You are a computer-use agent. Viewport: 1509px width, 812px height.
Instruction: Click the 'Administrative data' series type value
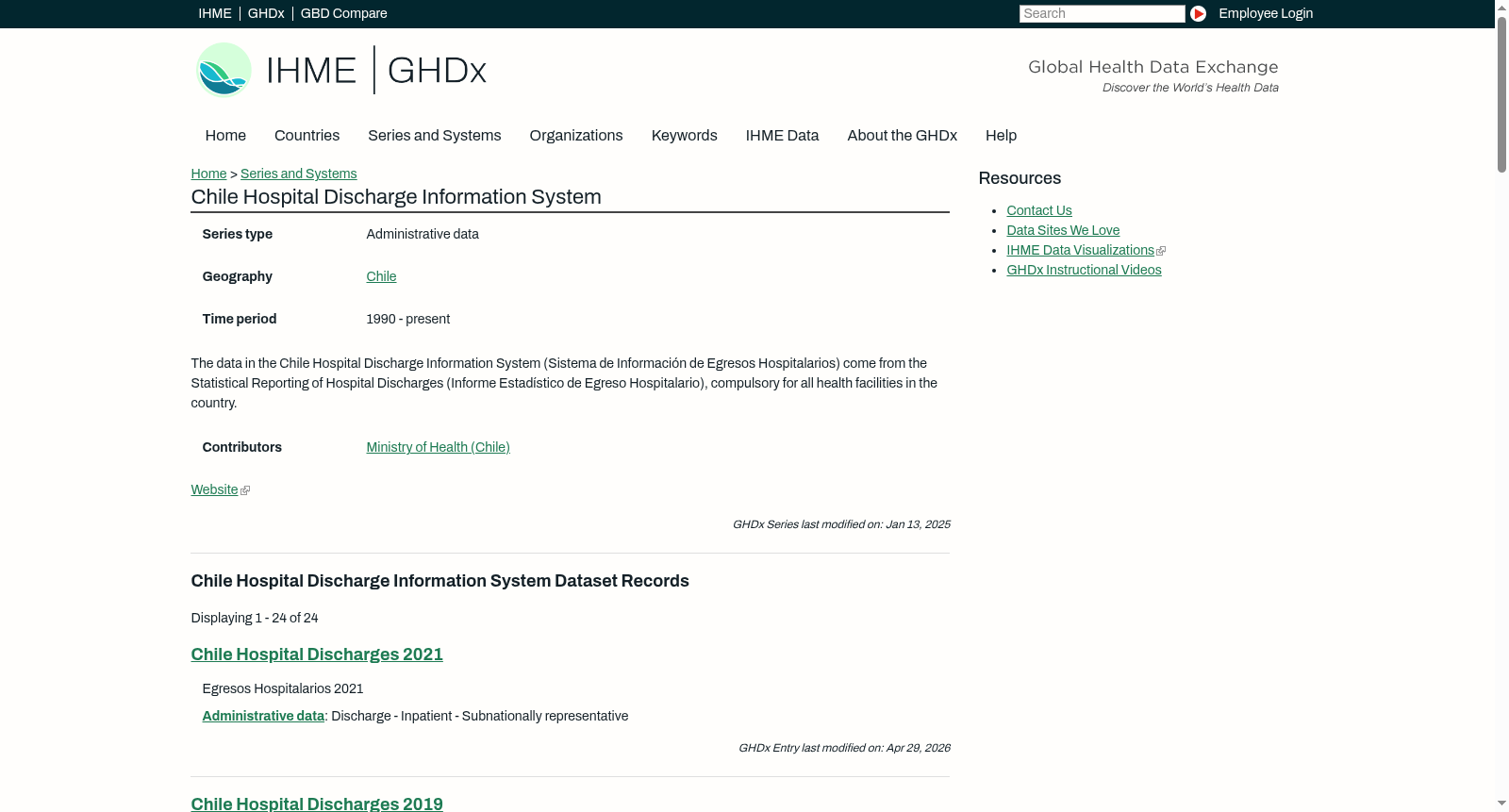pos(423,234)
